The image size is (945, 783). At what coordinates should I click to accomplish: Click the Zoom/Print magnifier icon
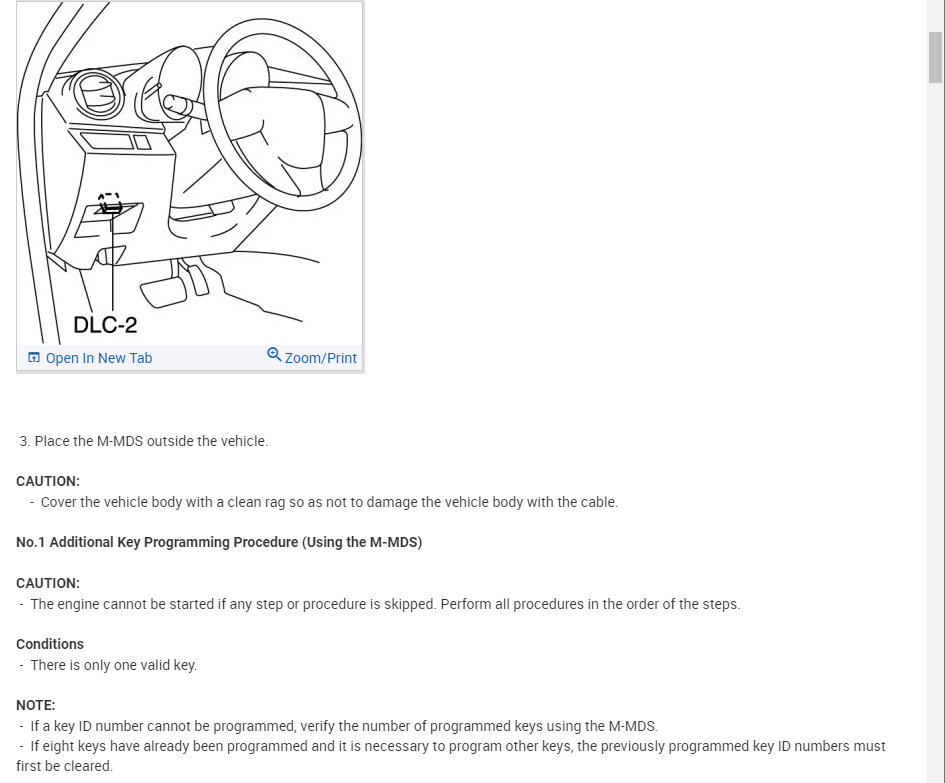tap(274, 354)
